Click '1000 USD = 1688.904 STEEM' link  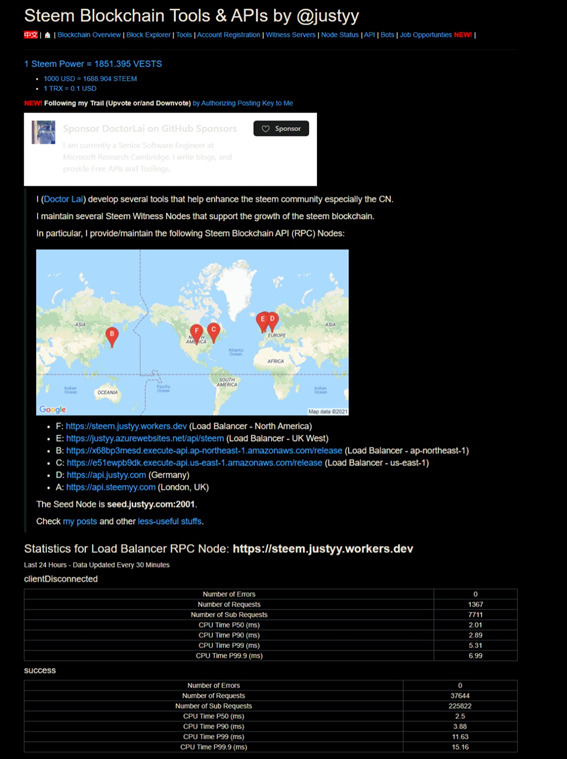click(90, 78)
